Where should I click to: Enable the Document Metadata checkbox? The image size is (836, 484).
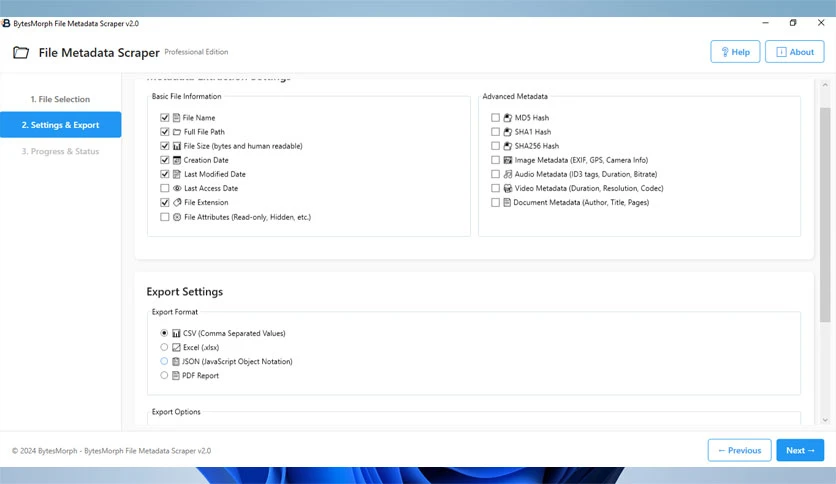point(495,203)
